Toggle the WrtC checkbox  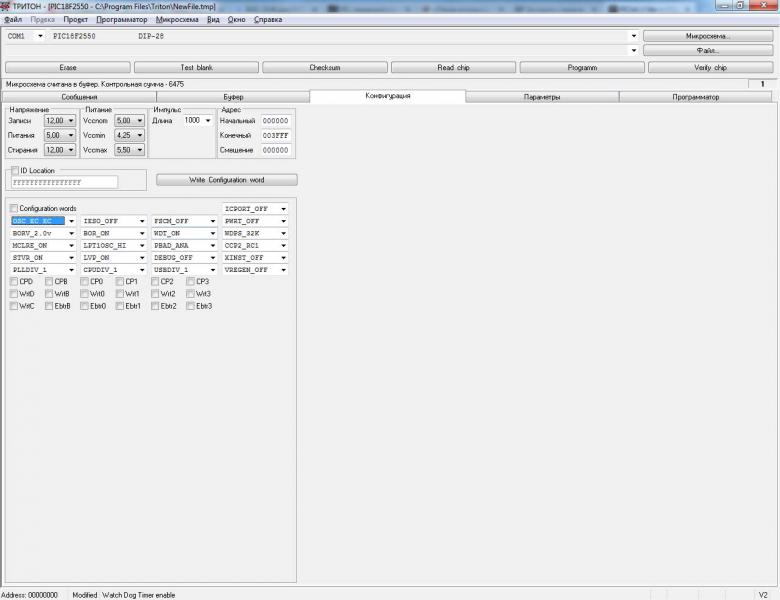pos(14,306)
